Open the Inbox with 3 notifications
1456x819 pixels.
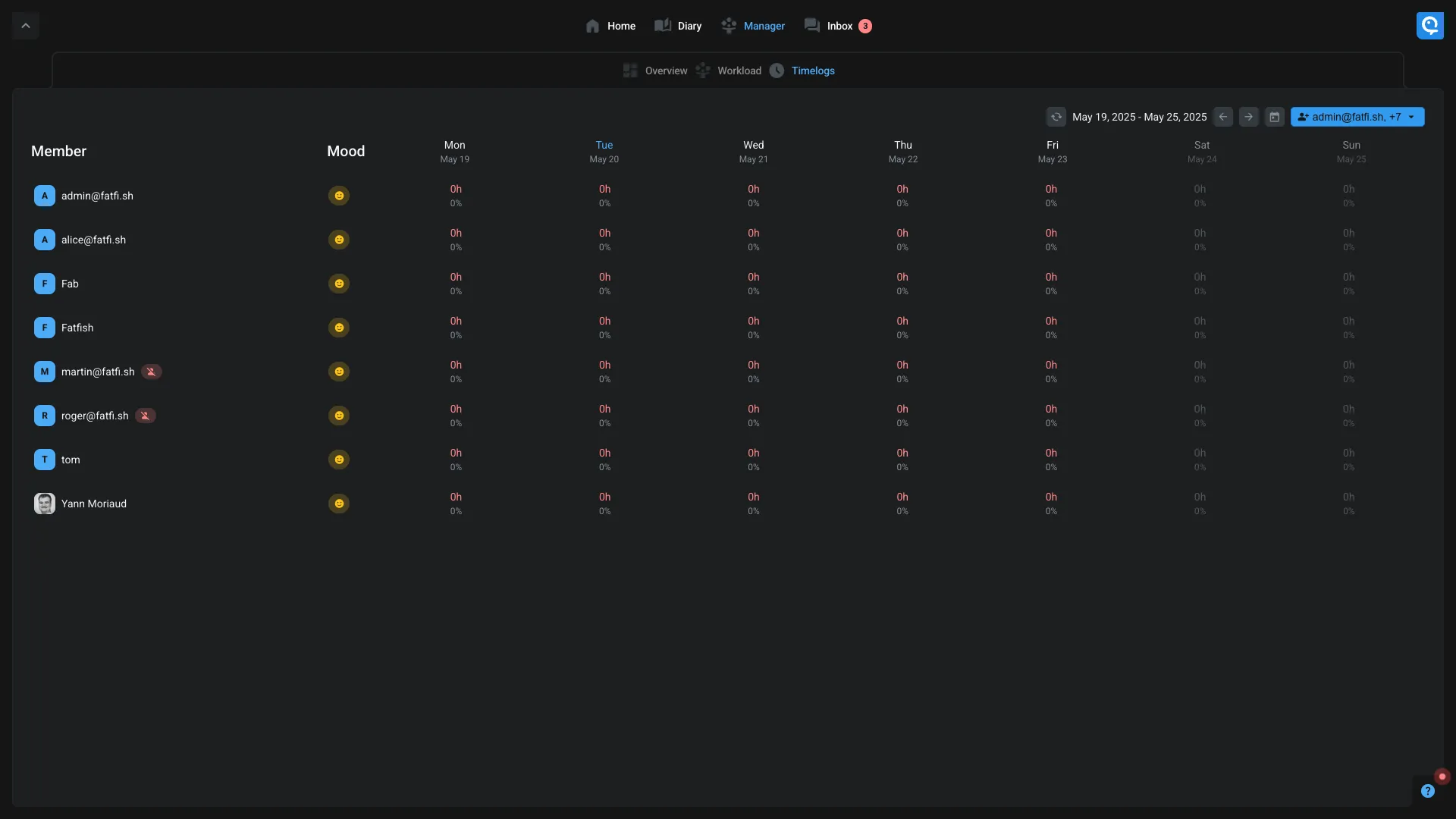click(838, 26)
